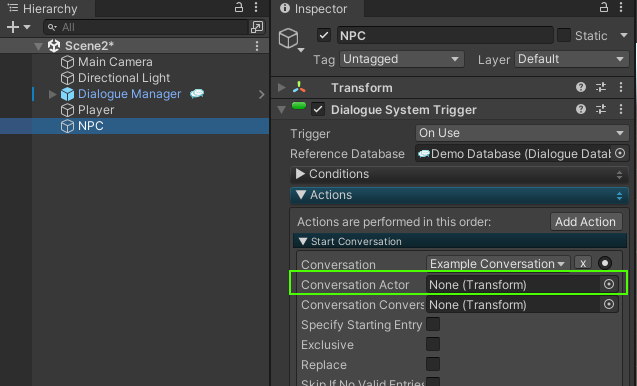Image resolution: width=637 pixels, height=386 pixels.
Task: Click the x button beside Conversation
Action: pyautogui.click(x=583, y=263)
